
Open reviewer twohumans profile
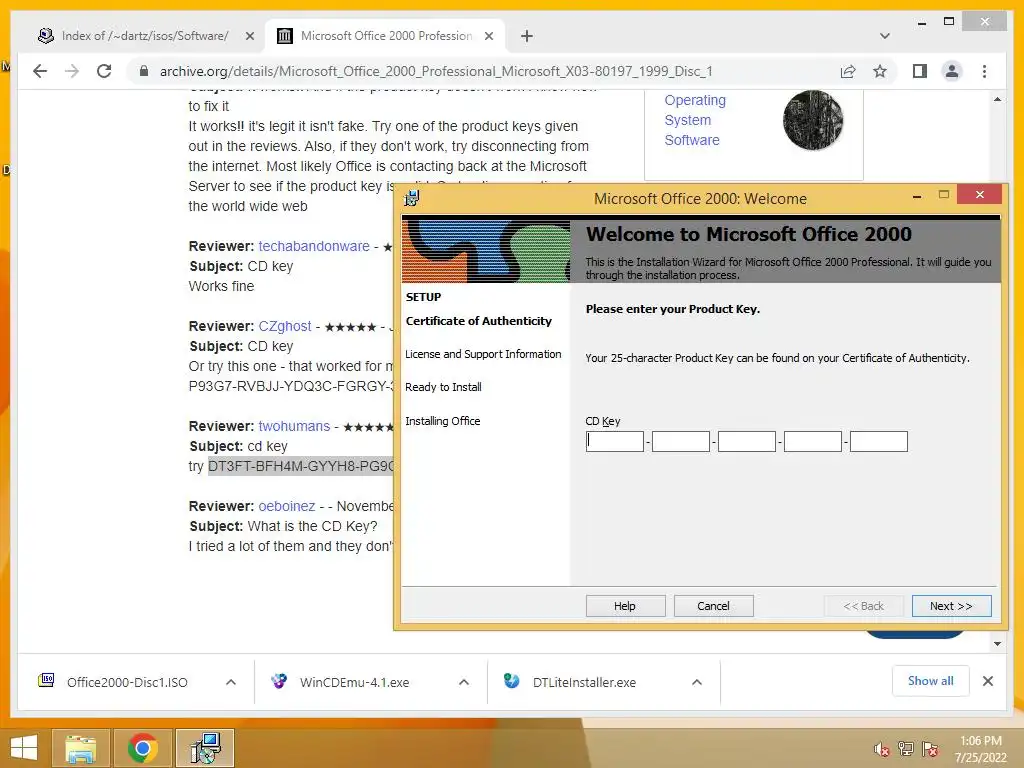tap(294, 426)
